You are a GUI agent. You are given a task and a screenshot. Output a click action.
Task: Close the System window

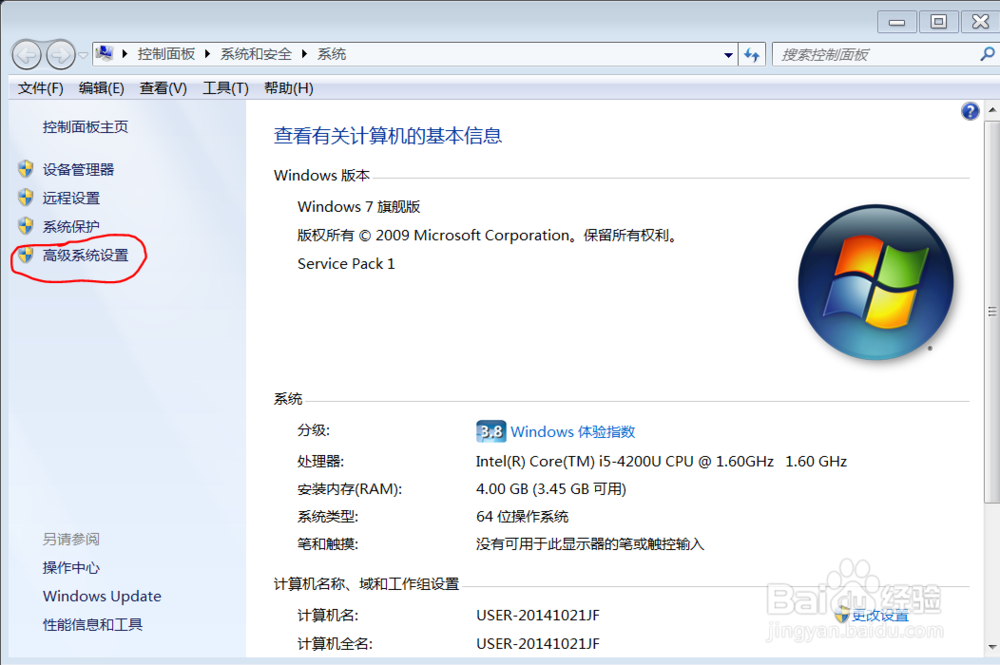coord(980,22)
